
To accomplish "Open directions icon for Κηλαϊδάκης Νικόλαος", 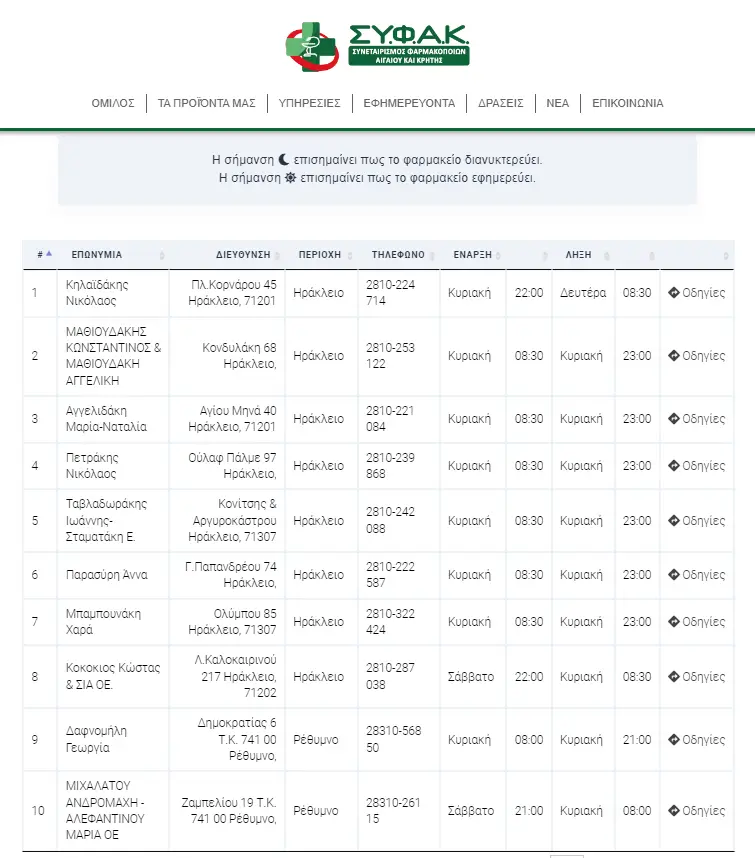I will pos(673,293).
